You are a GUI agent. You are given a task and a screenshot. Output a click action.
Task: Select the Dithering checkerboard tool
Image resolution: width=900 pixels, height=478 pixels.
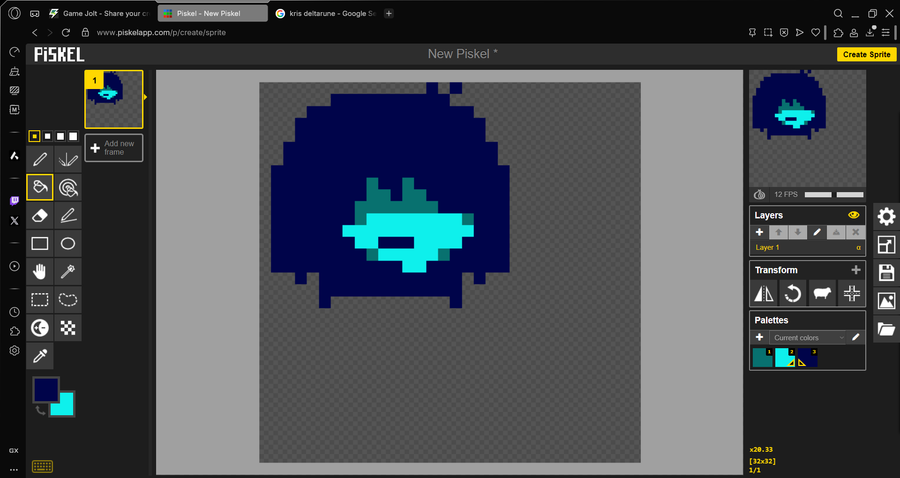pos(68,328)
